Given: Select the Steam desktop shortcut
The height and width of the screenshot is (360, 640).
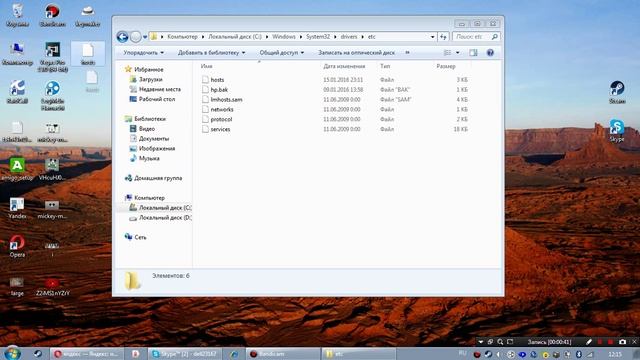Looking at the screenshot, I should click(617, 92).
